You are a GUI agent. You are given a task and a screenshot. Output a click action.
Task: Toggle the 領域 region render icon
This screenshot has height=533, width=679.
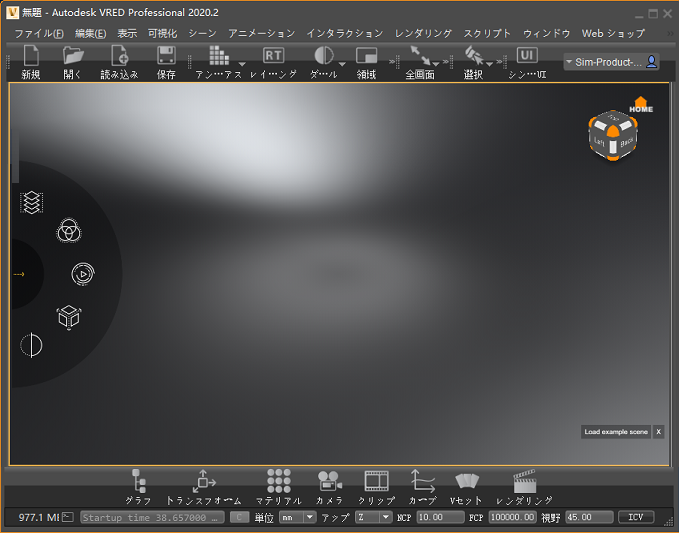(366, 55)
